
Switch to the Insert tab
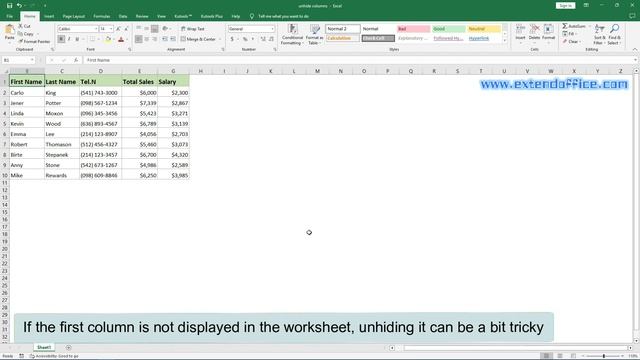49,16
